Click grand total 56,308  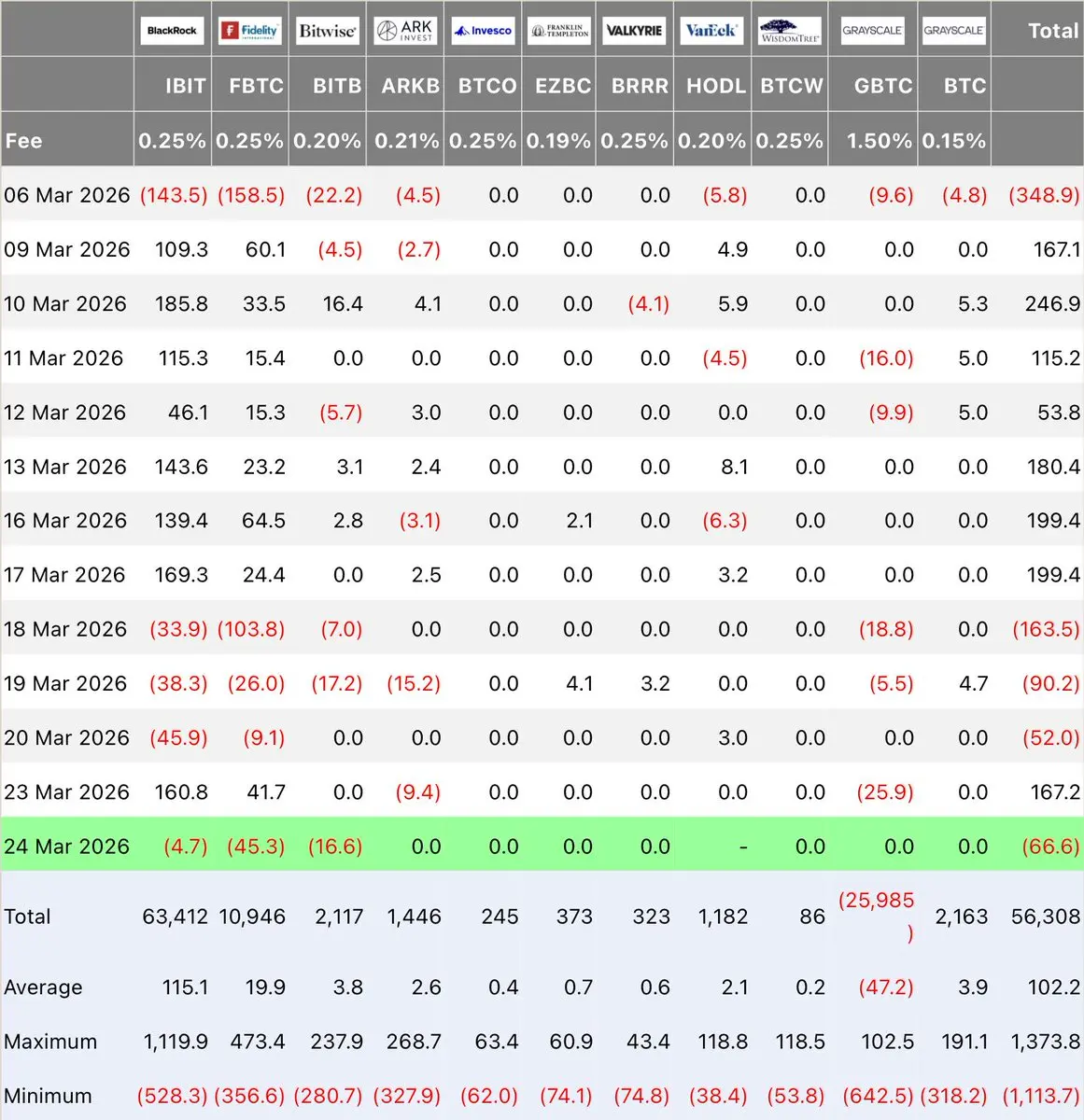pos(1046,917)
